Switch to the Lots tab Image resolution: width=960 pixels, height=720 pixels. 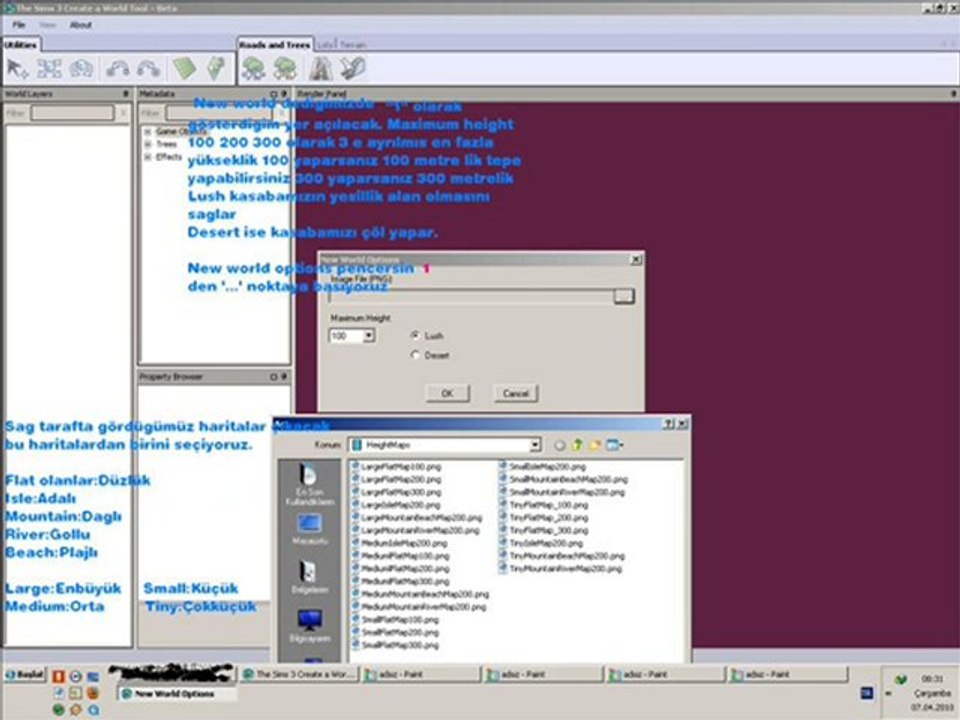(x=325, y=45)
